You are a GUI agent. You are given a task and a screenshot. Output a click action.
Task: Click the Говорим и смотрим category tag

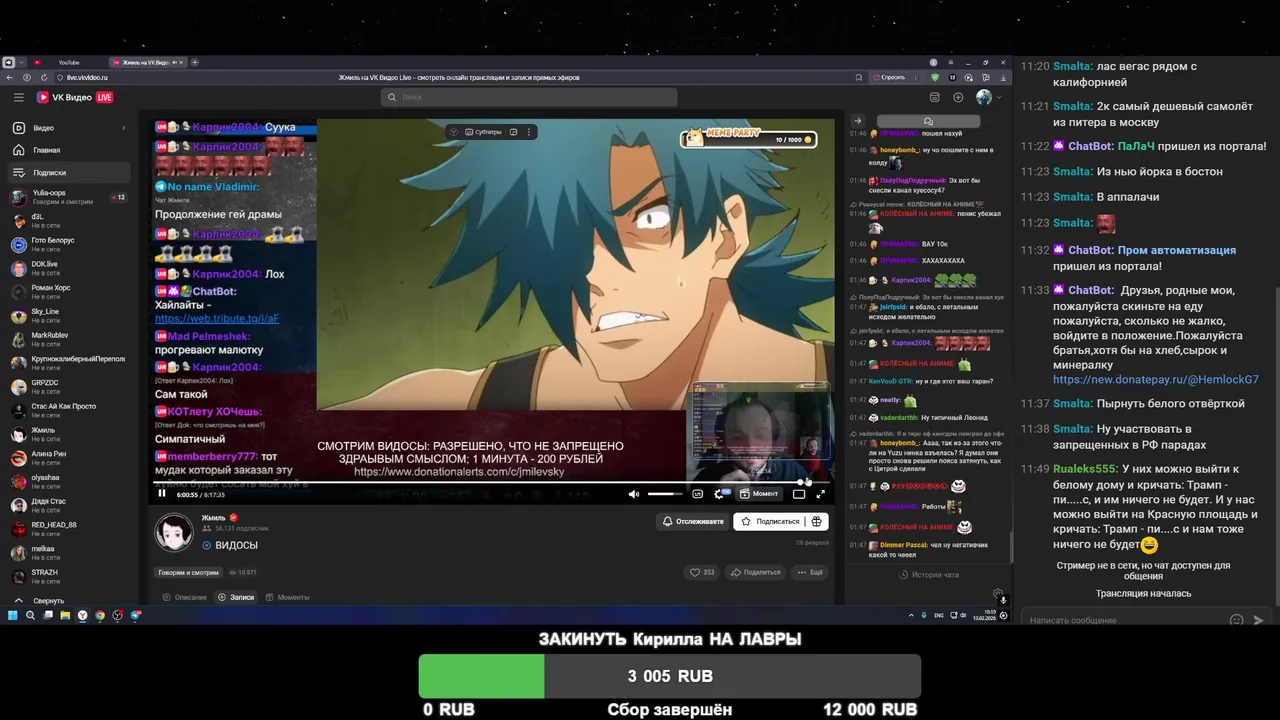point(188,572)
